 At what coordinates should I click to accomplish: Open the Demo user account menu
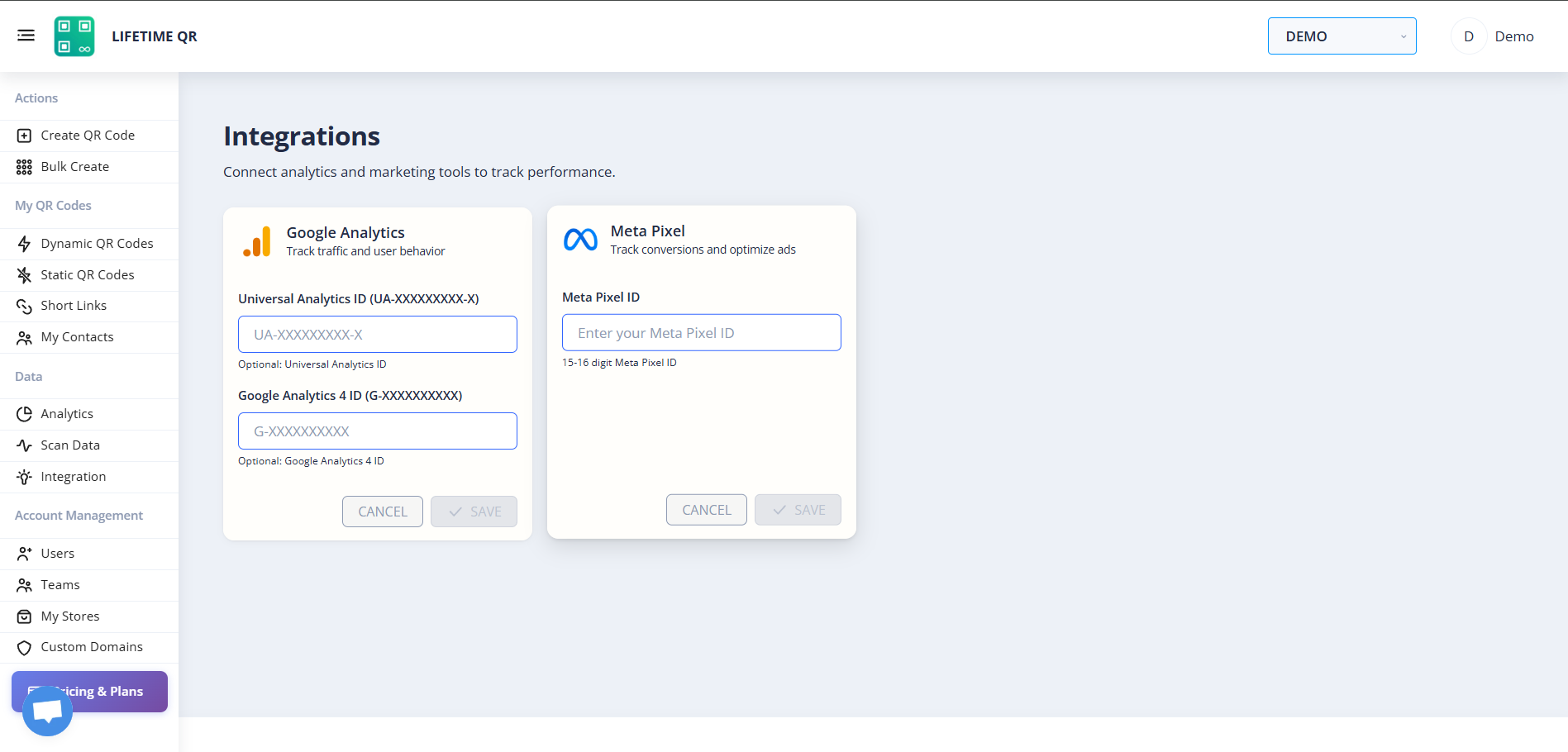[1494, 36]
